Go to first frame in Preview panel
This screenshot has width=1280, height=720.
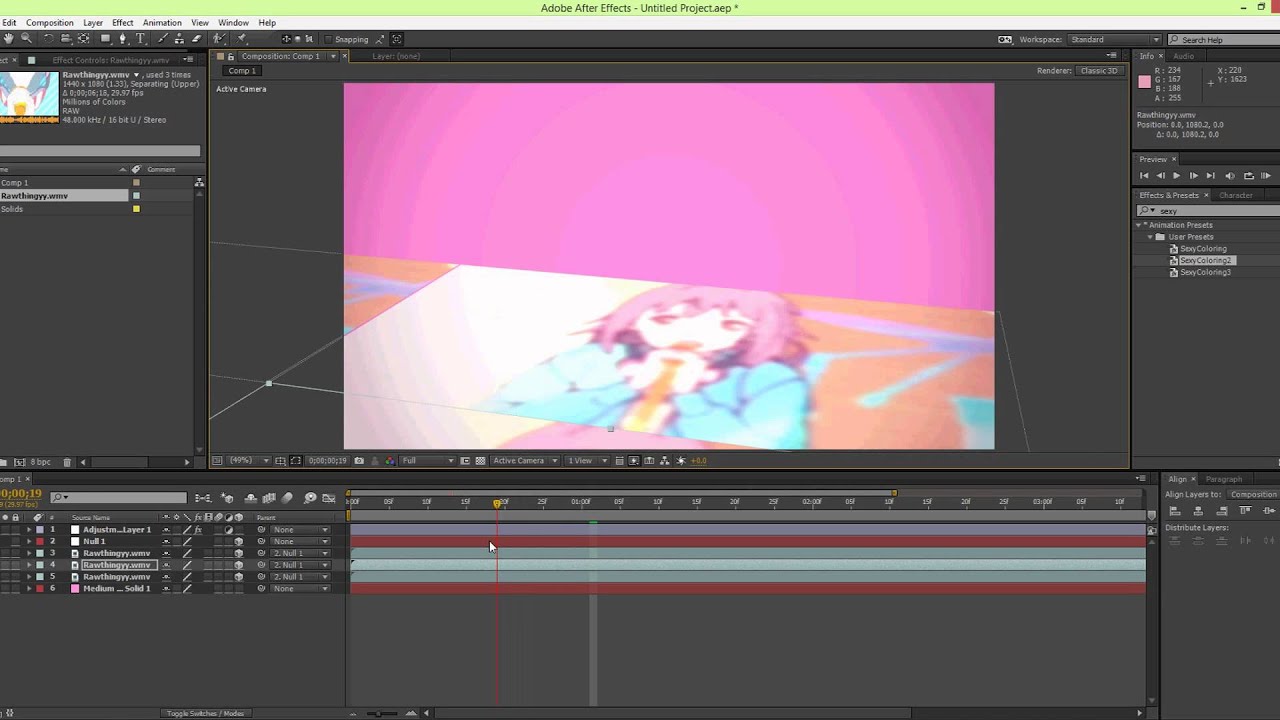[x=1144, y=176]
